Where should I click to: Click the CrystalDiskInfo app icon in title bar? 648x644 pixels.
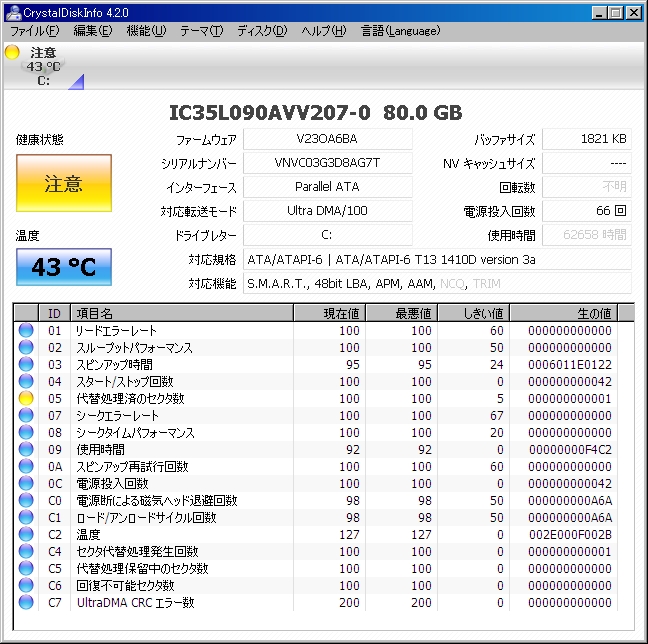pos(13,12)
